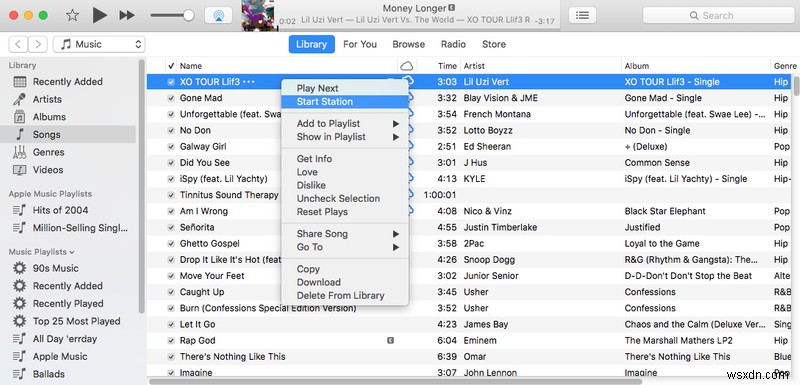800x385 pixels.
Task: Choose Delete From Library
Action: pos(345,295)
